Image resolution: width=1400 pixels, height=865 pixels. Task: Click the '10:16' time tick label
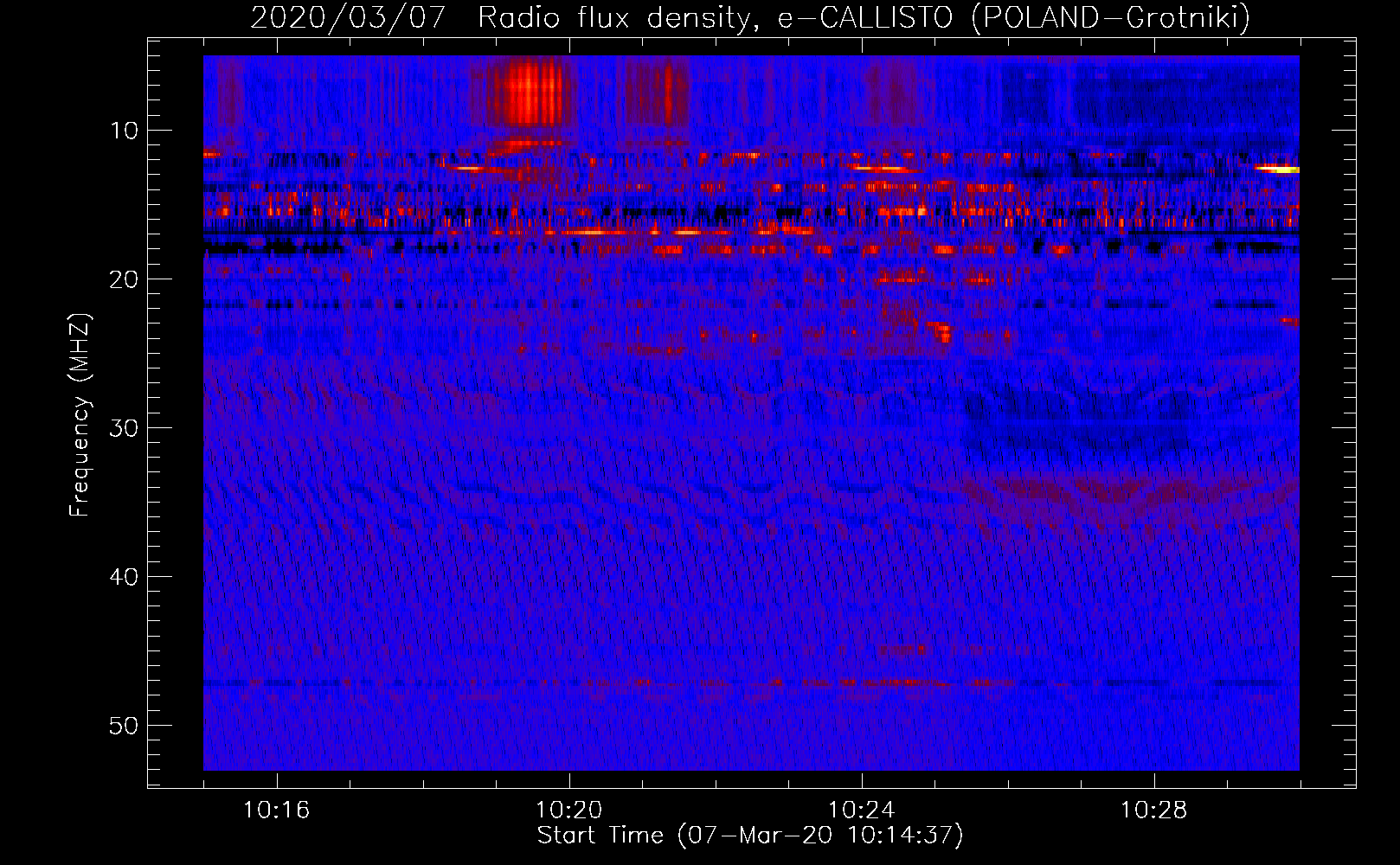pyautogui.click(x=276, y=811)
